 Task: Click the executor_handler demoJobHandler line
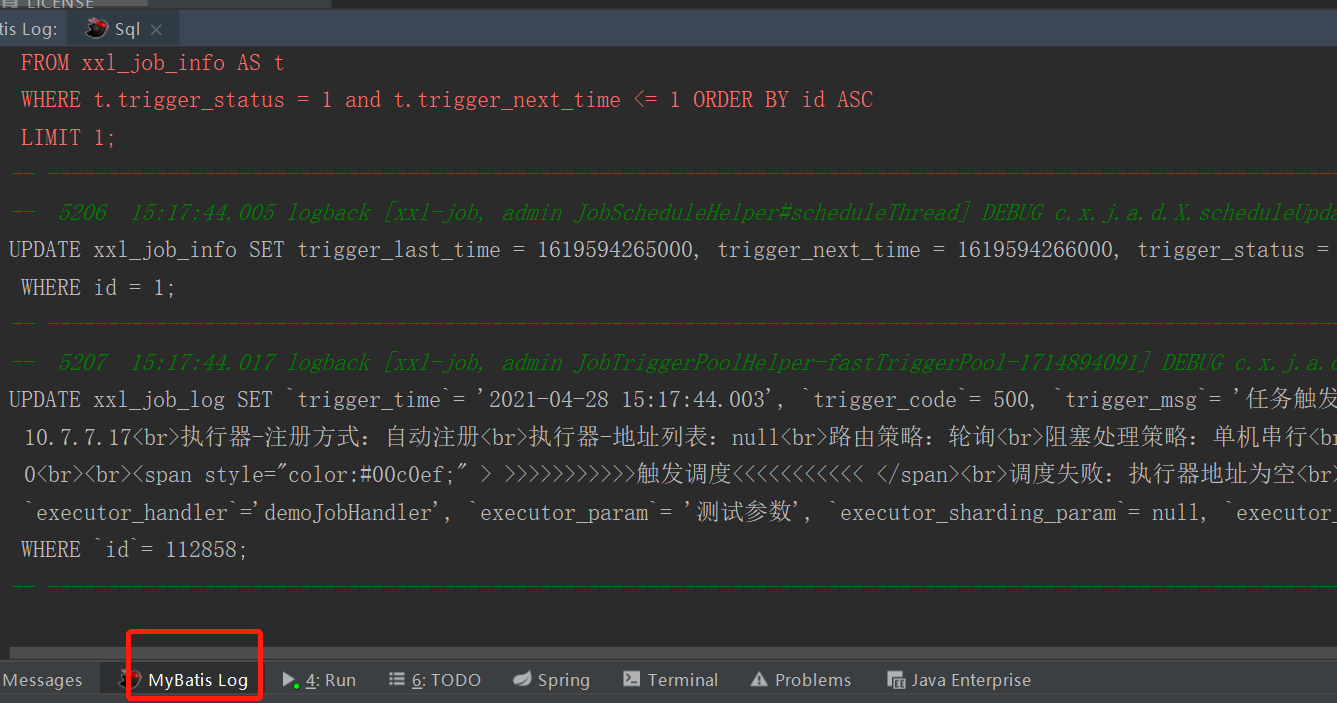[x=680, y=512]
